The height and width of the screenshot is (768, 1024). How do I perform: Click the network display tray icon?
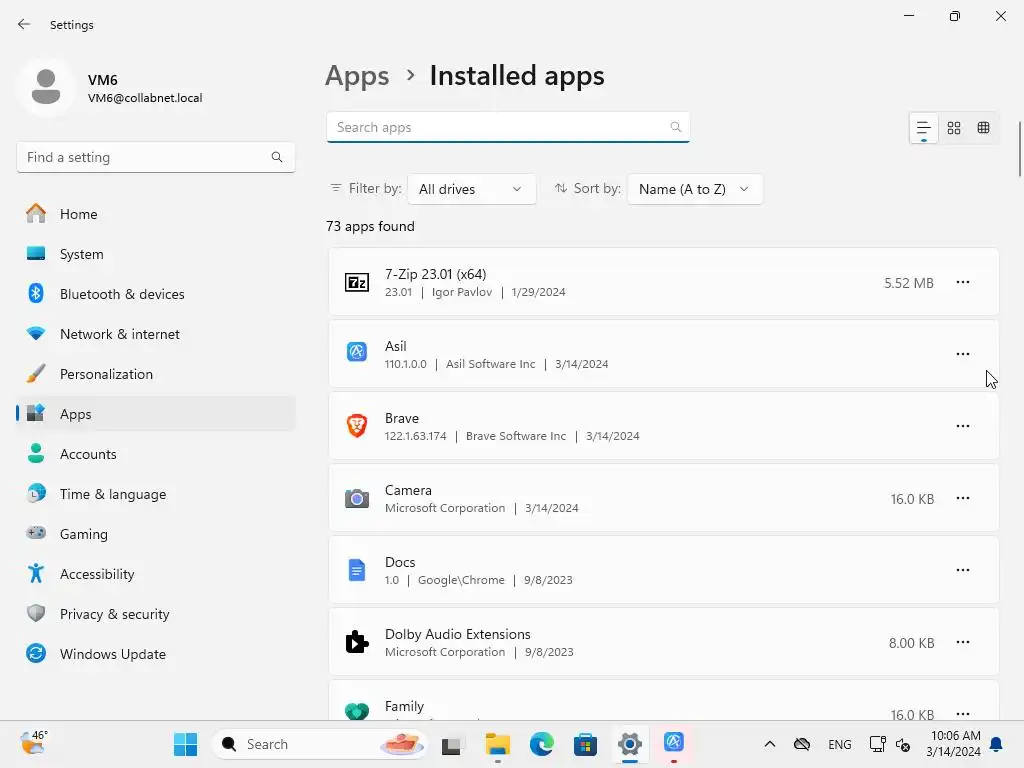(877, 744)
